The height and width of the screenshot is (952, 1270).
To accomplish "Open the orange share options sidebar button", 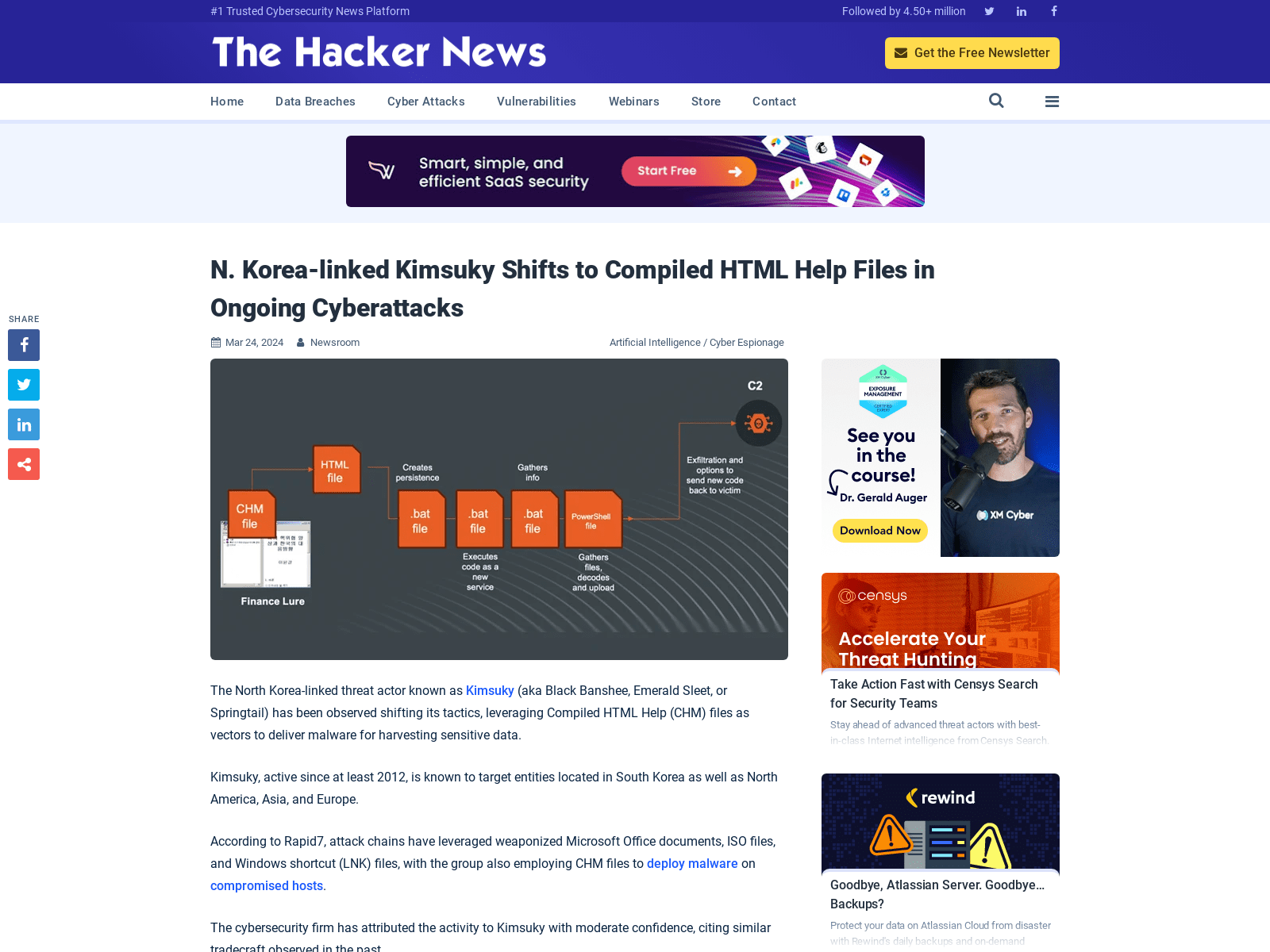I will [24, 464].
